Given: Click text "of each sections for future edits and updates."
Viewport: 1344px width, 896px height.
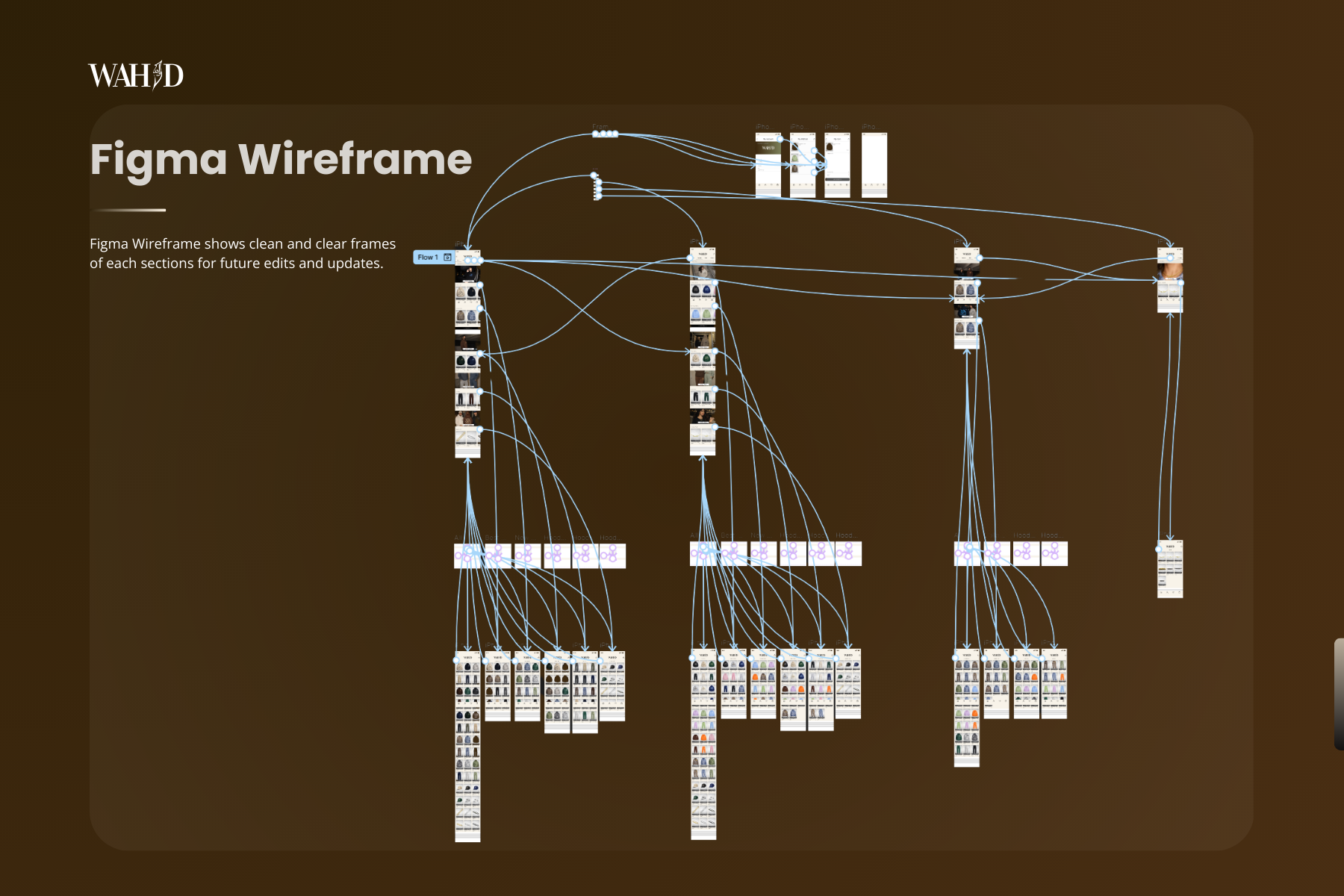Looking at the screenshot, I should point(237,264).
